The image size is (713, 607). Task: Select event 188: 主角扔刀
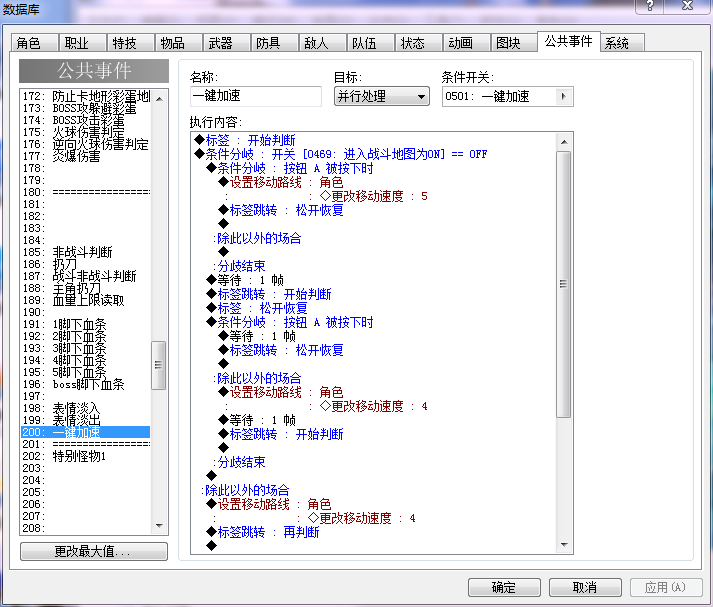(x=86, y=288)
